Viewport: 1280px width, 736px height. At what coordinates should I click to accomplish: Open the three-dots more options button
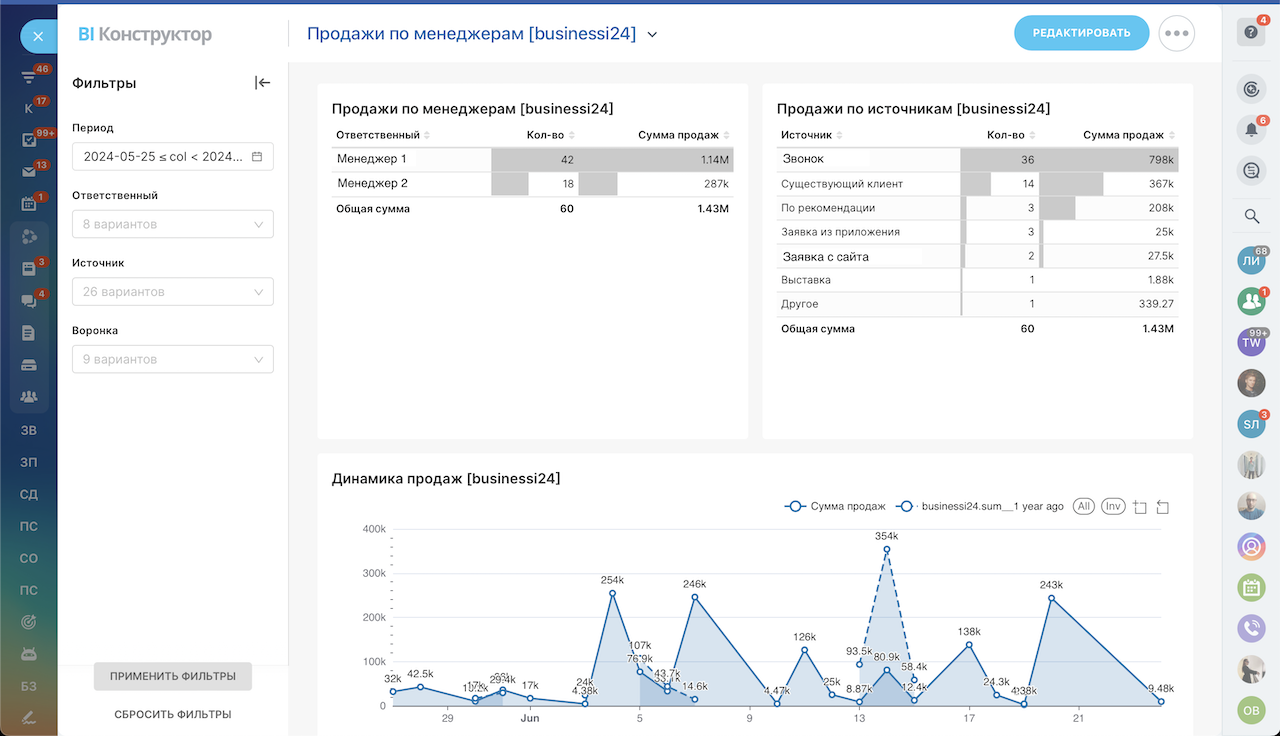1177,33
